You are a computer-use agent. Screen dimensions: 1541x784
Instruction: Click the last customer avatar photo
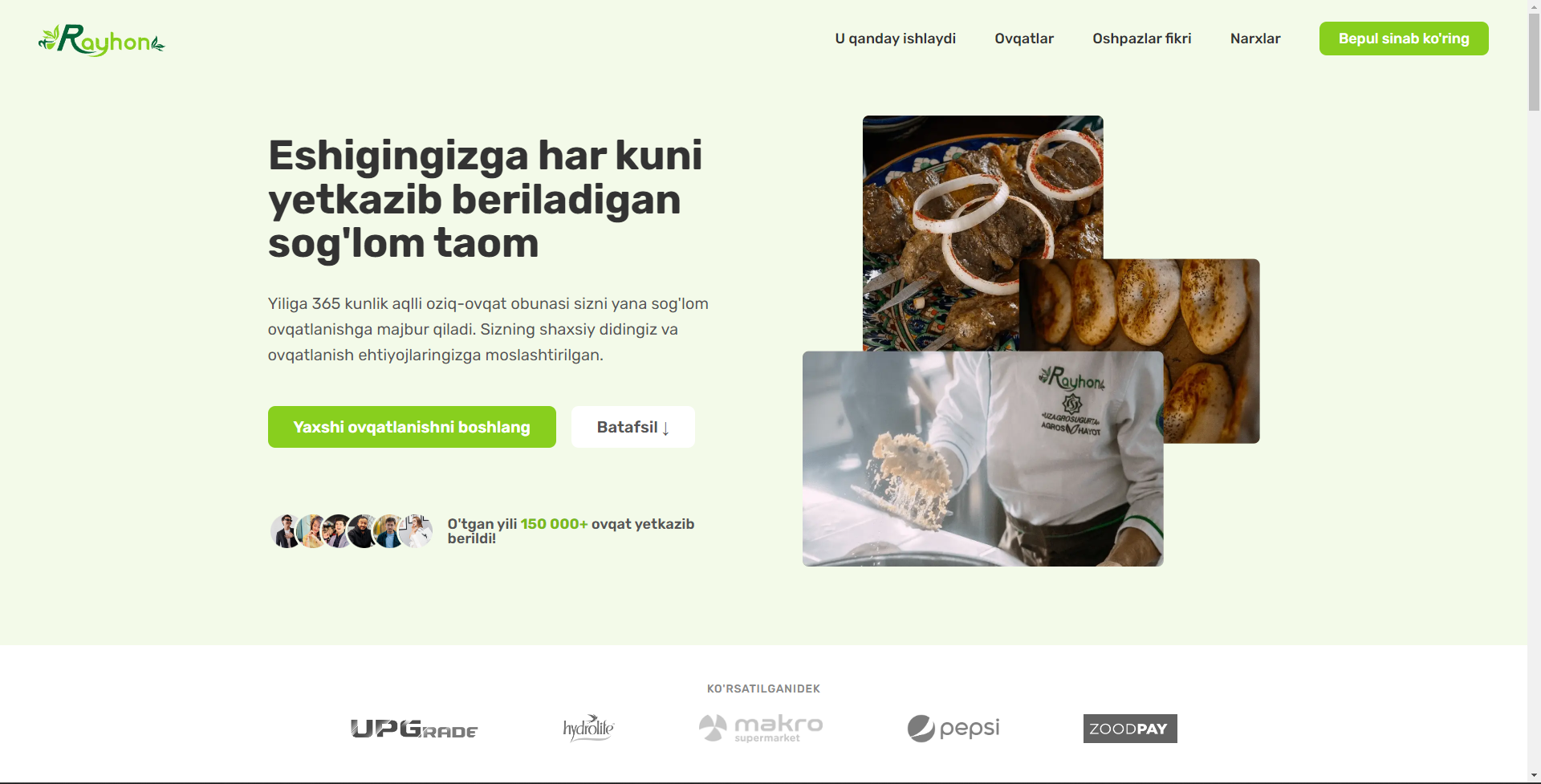pos(416,531)
